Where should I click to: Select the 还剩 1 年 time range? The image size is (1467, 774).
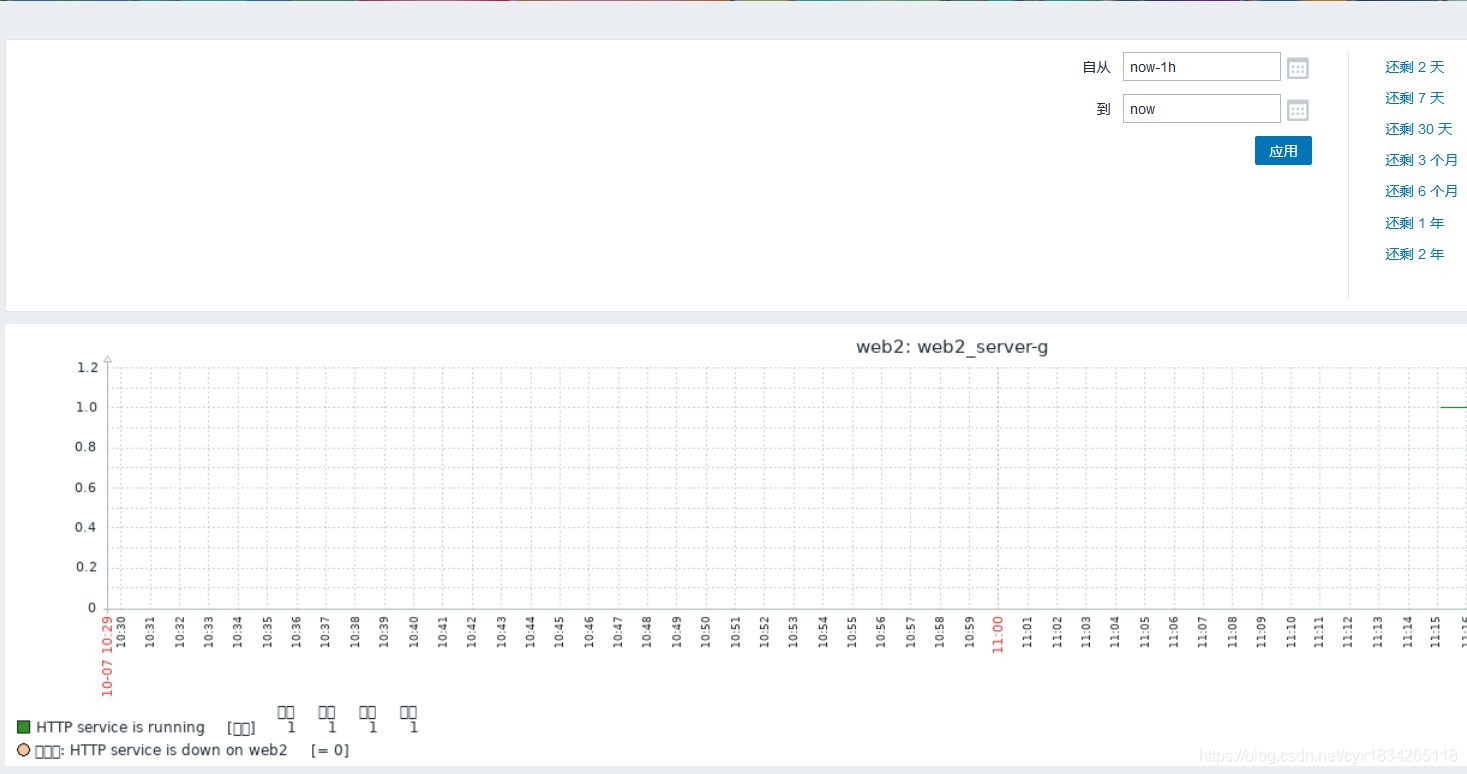[x=1414, y=223]
